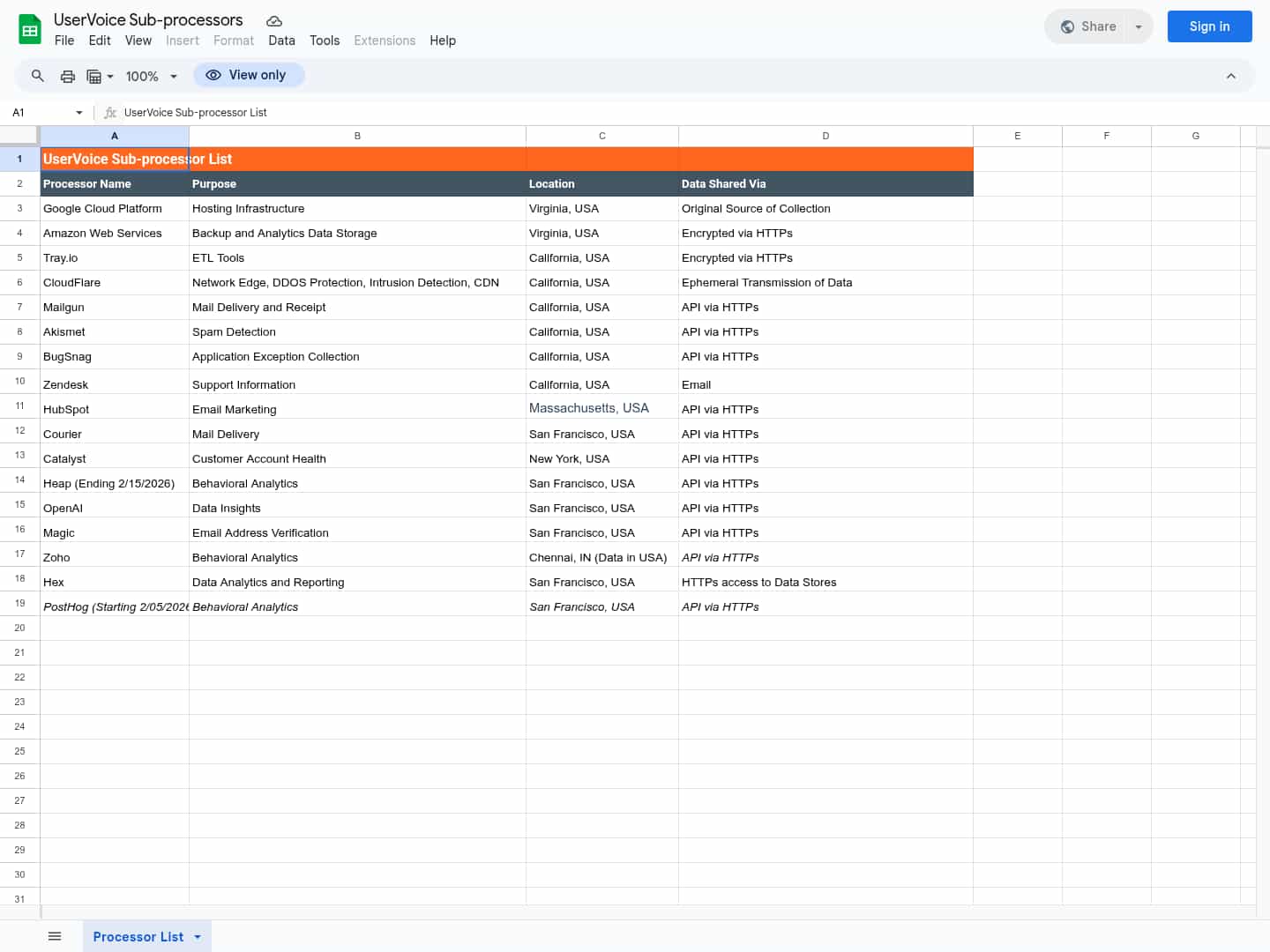This screenshot has width=1270, height=952.
Task: Click the print icon
Action: tap(68, 76)
